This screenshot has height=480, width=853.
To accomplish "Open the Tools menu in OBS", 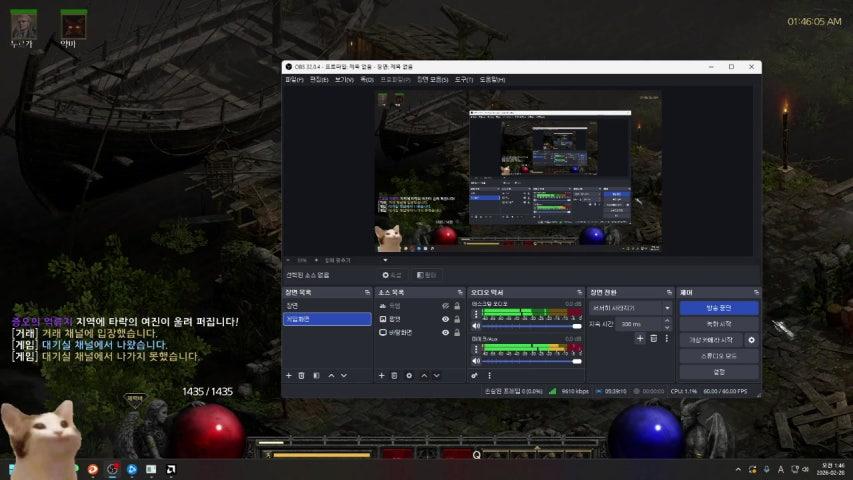I will pos(463,79).
